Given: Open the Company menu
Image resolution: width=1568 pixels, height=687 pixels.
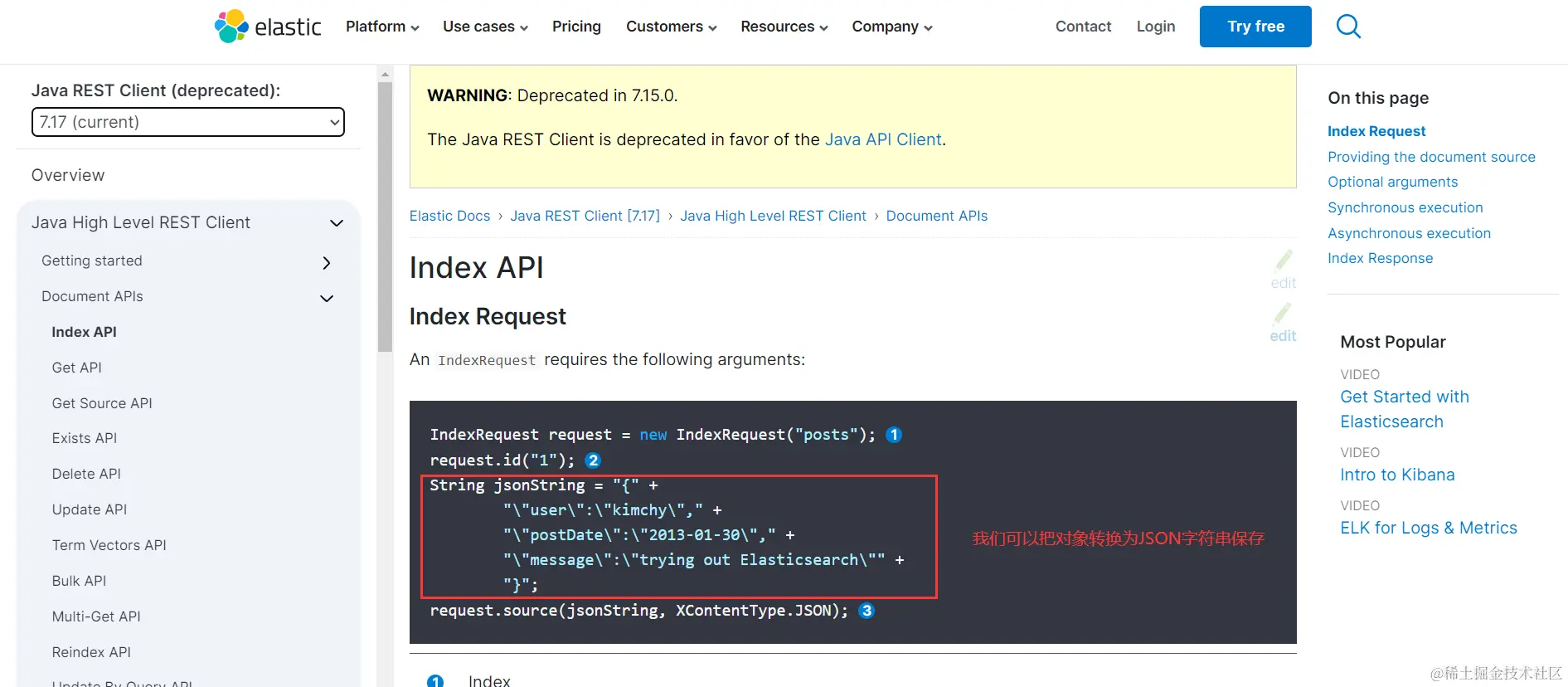Looking at the screenshot, I should point(892,27).
